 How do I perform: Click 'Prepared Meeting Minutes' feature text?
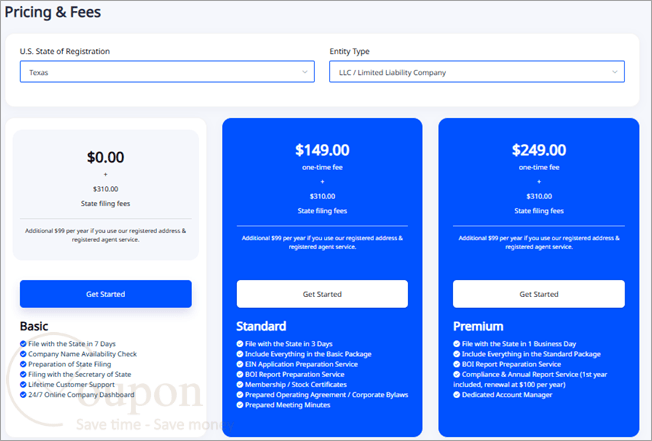tap(287, 405)
